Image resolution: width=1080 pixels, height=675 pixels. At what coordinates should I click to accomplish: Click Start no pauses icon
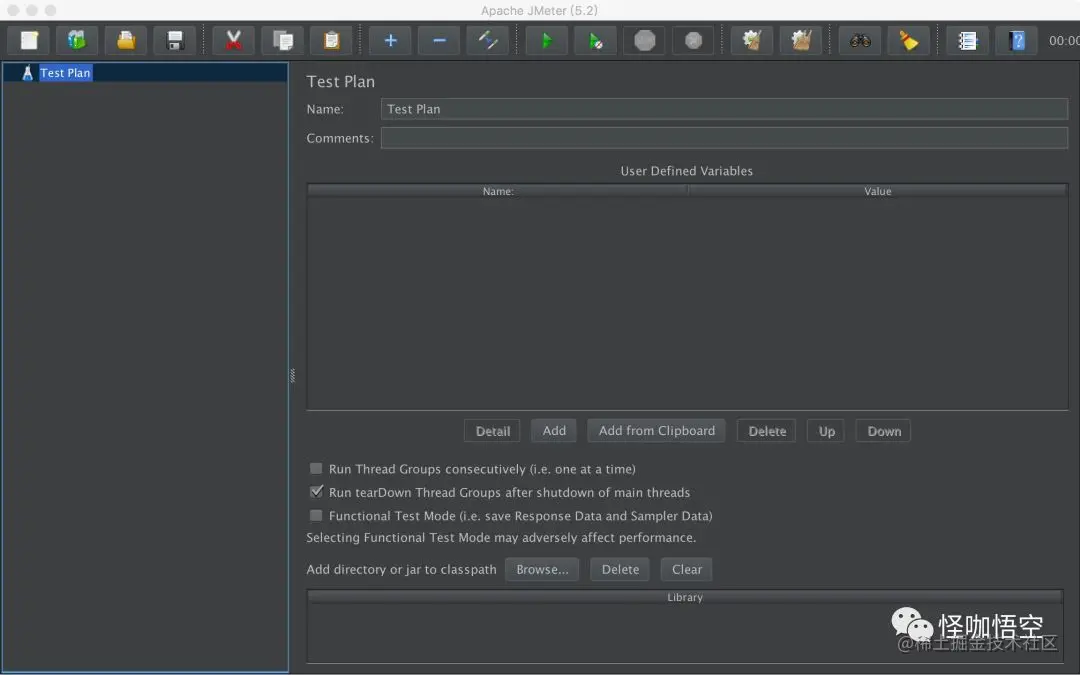click(596, 41)
